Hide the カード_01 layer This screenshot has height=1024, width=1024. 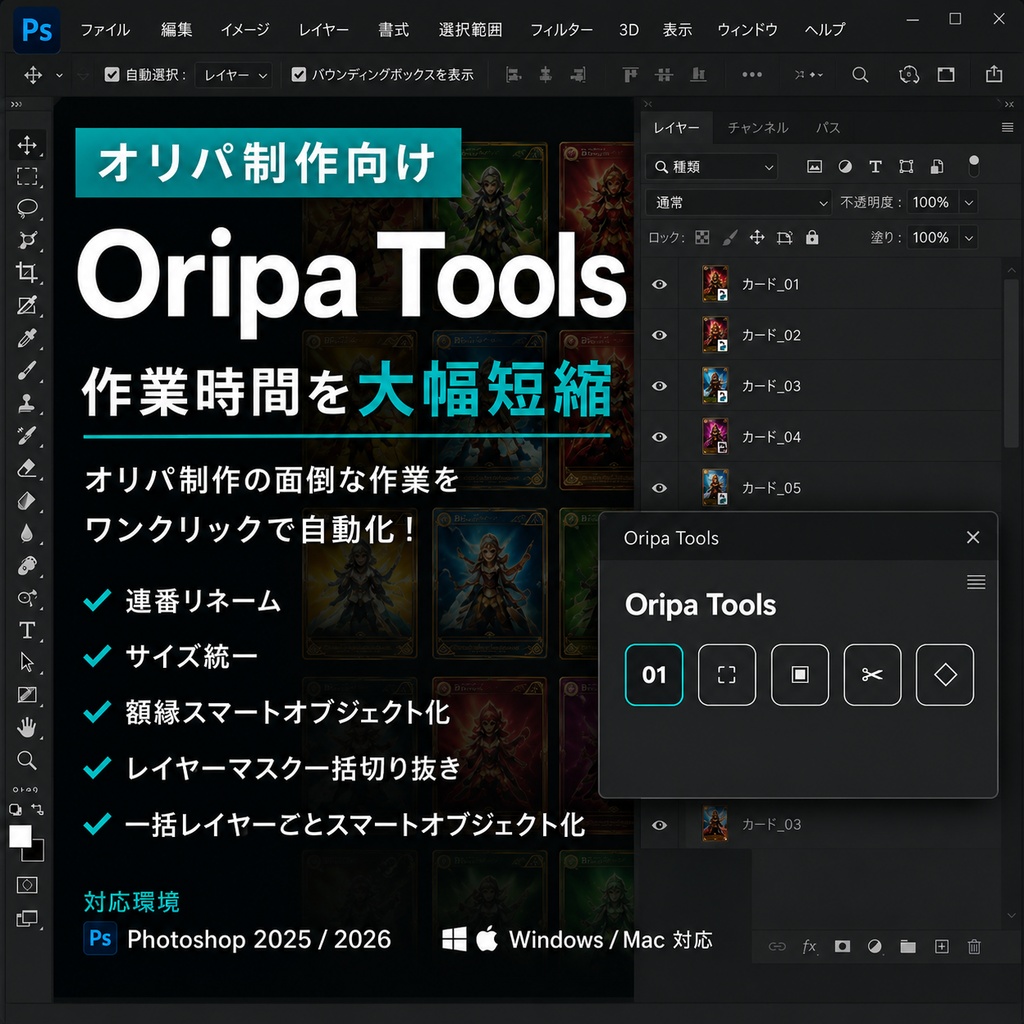click(660, 284)
